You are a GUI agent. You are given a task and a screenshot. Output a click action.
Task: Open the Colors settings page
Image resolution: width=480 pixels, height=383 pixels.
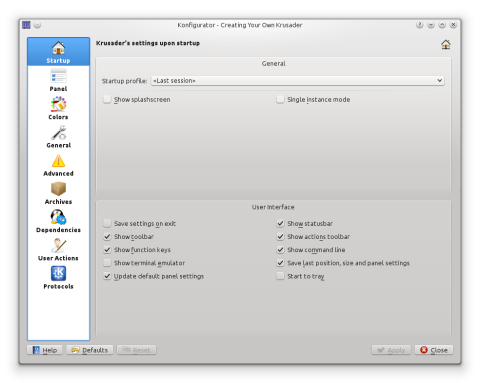click(58, 108)
